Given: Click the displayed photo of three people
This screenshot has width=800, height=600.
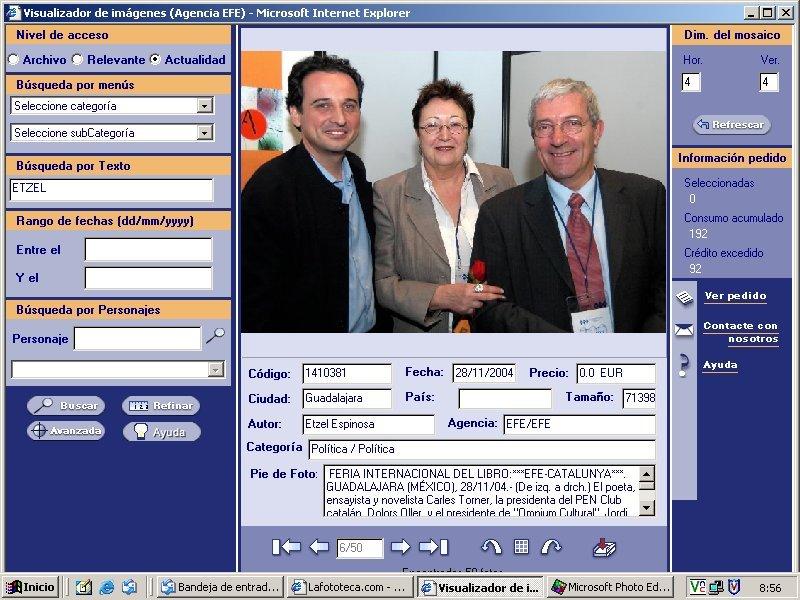Looking at the screenshot, I should [453, 191].
